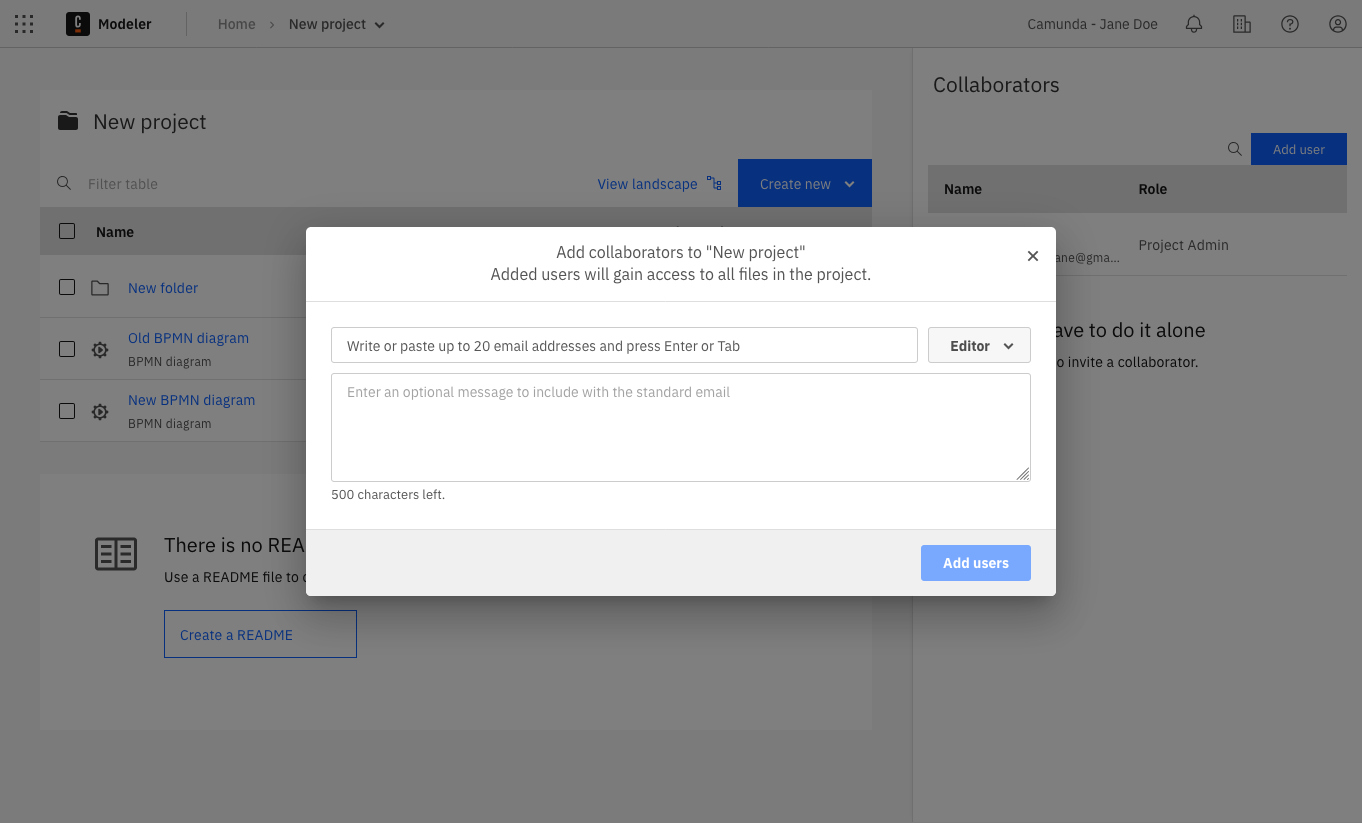
Task: Close the Add collaborators dialog
Action: pos(1033,256)
